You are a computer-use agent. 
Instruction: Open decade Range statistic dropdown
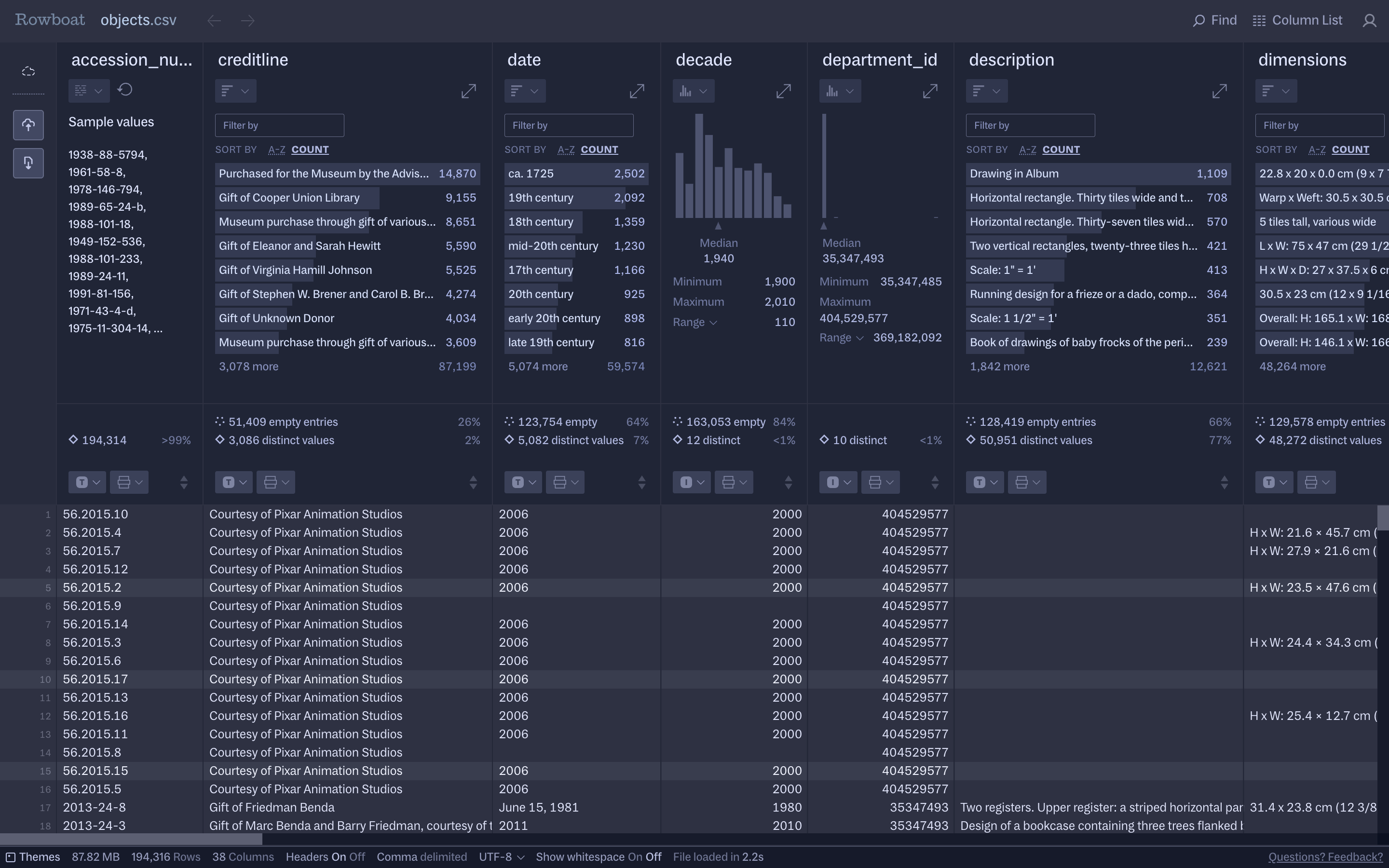click(x=695, y=323)
